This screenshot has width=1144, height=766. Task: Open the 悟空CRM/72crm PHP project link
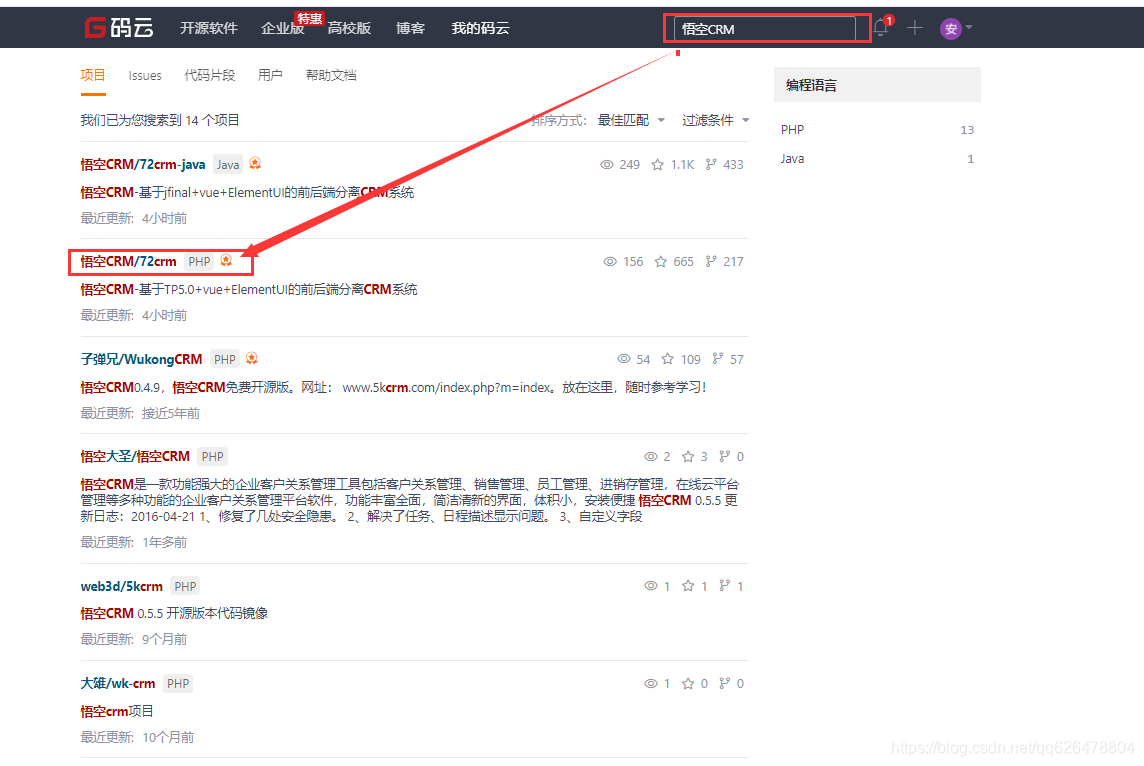[x=128, y=262]
